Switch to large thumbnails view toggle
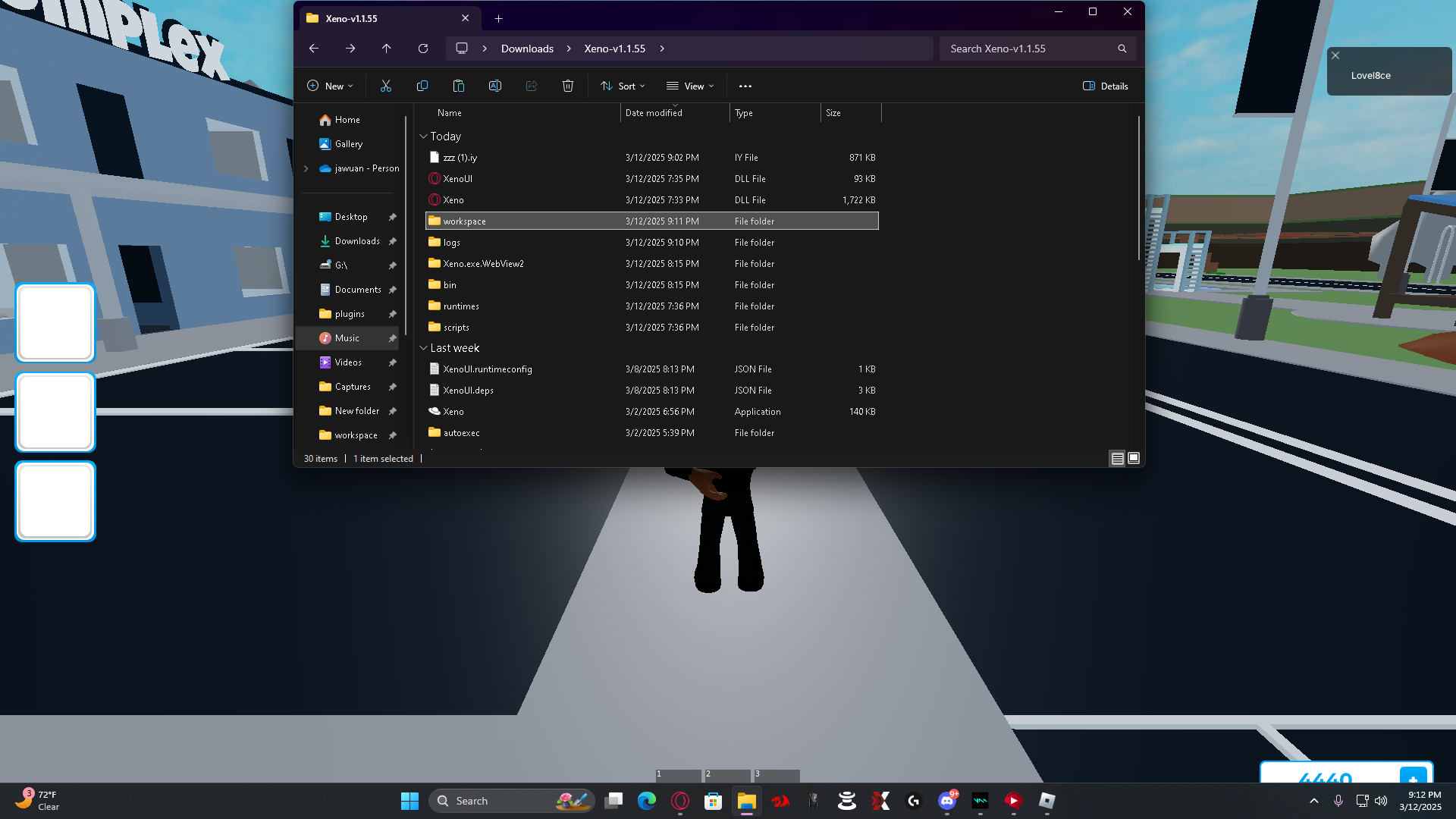 [x=1134, y=458]
